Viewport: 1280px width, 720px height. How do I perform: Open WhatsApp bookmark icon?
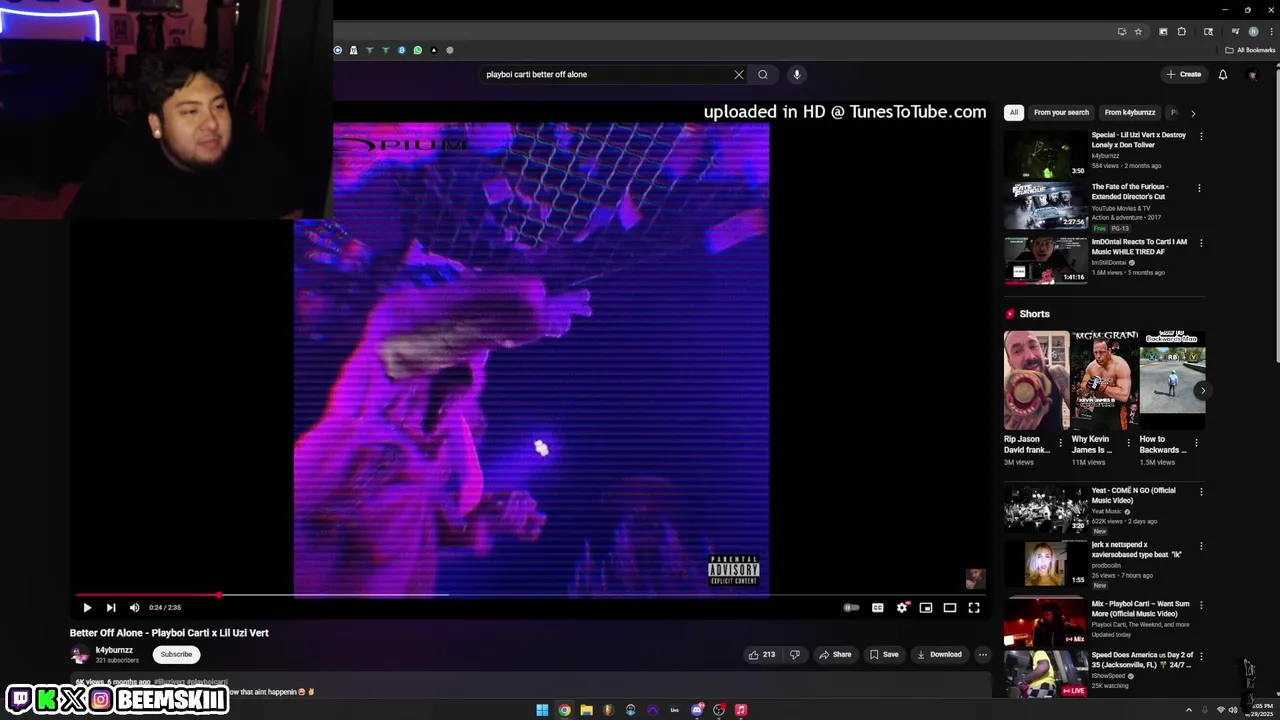[418, 50]
